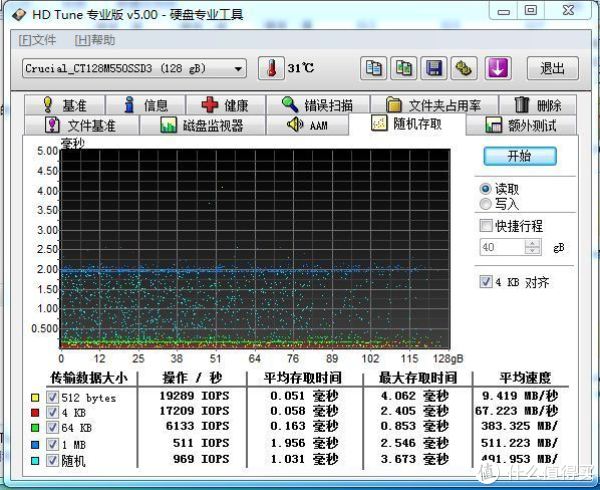Click the cyan 随机 color swatch
The height and width of the screenshot is (490, 600).
[35, 461]
